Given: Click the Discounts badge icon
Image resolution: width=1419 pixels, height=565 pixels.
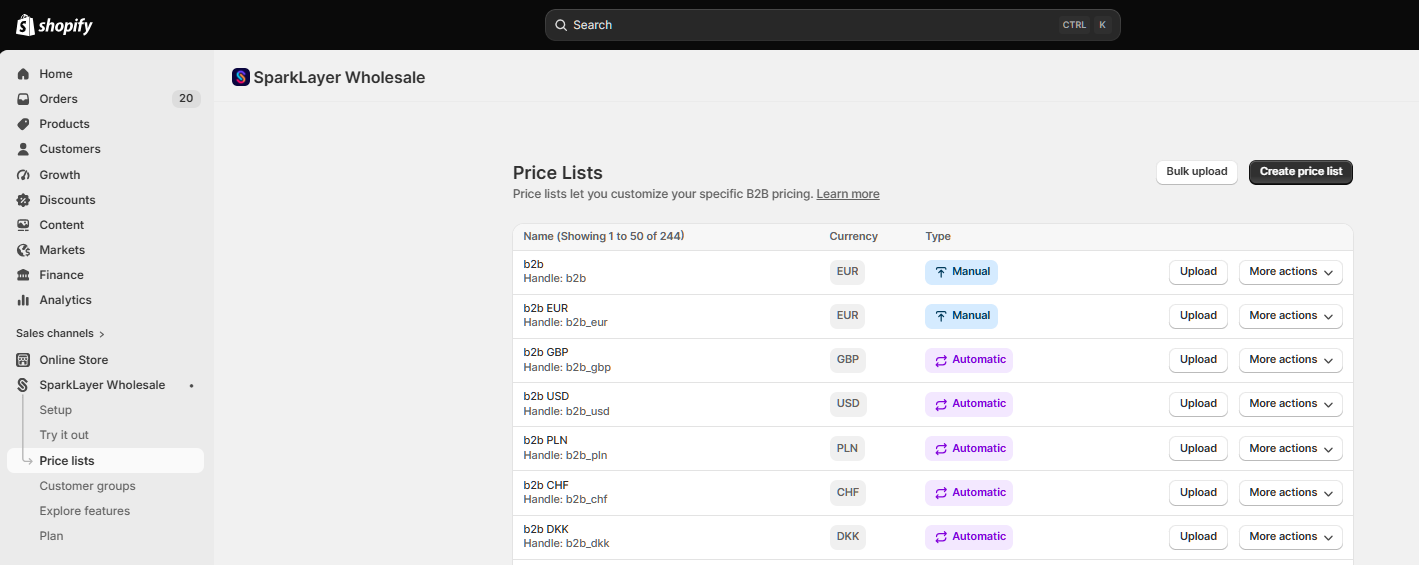Looking at the screenshot, I should [x=23, y=200].
